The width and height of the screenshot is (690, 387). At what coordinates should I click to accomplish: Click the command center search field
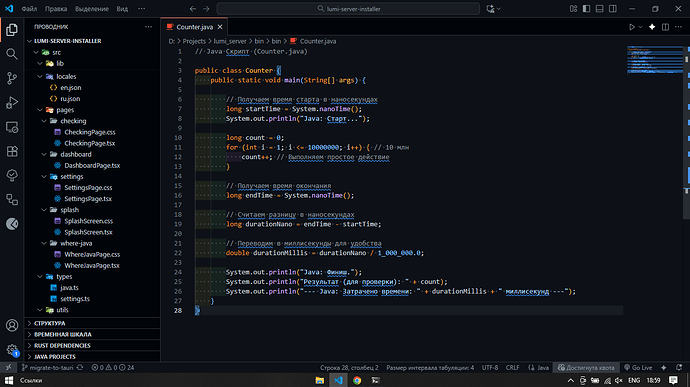[348, 8]
